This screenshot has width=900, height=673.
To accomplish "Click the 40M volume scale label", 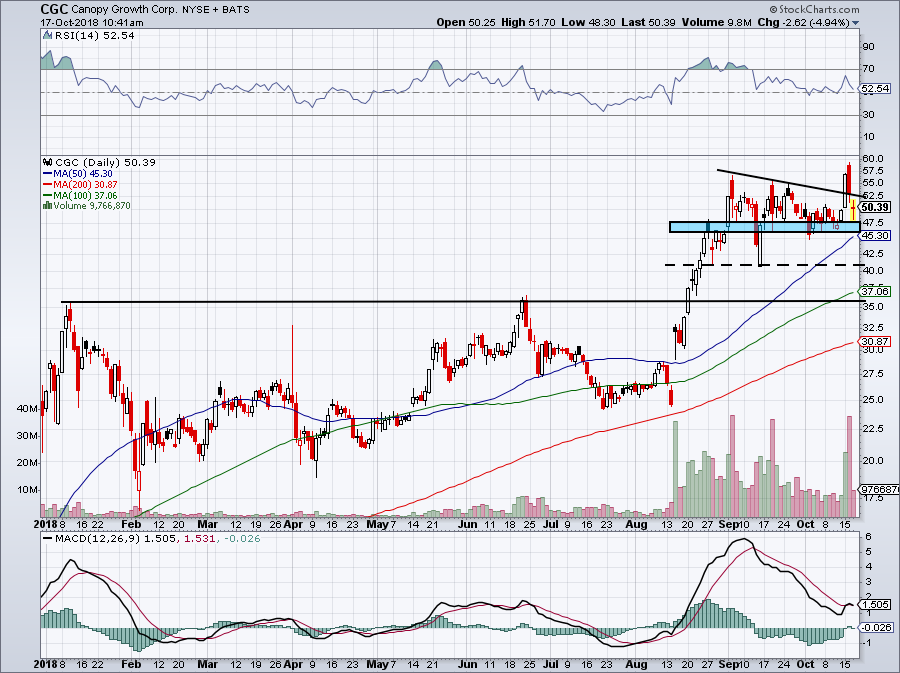I will pyautogui.click(x=27, y=409).
